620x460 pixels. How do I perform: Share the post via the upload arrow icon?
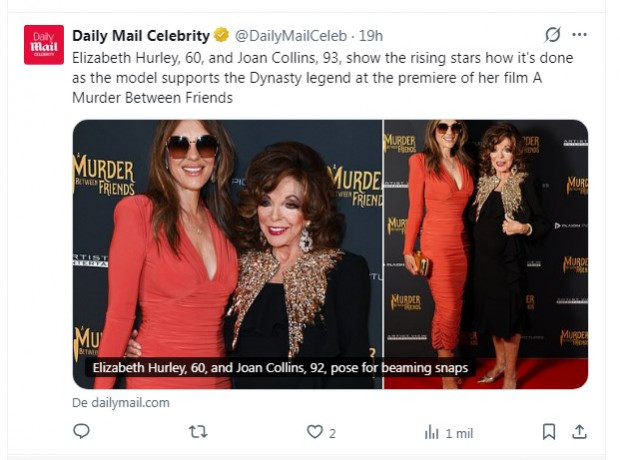(579, 432)
